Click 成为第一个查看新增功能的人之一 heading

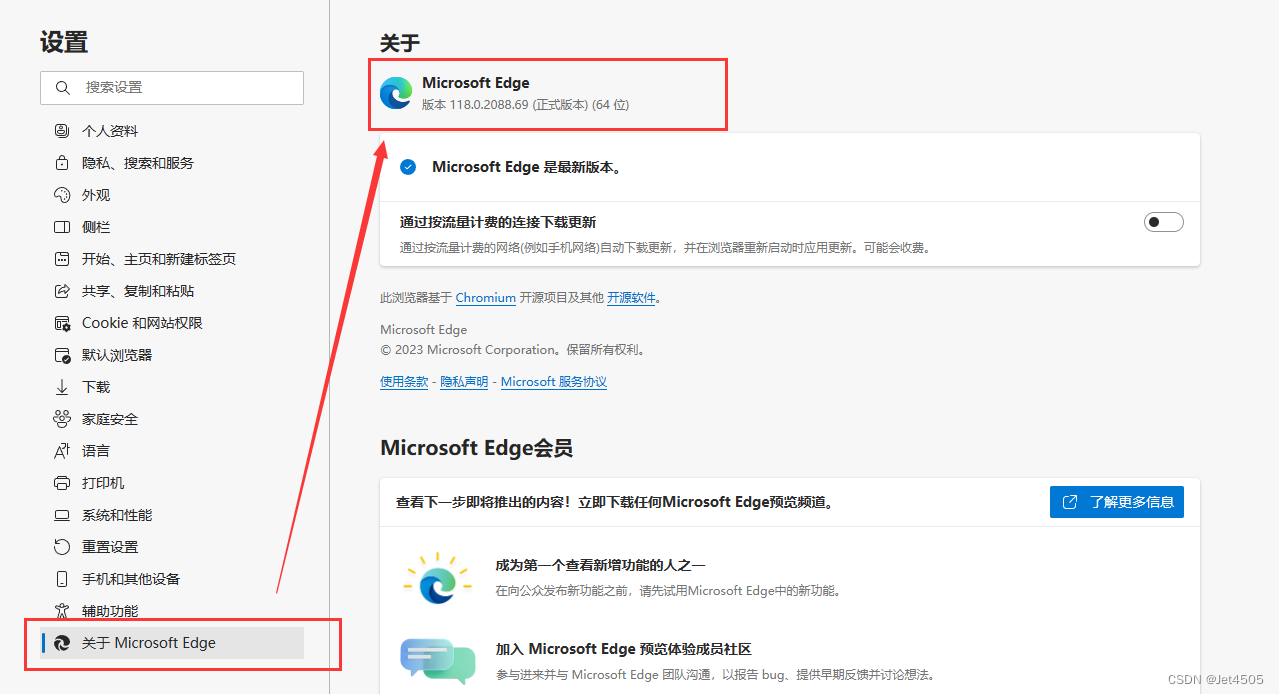pyautogui.click(x=600, y=565)
